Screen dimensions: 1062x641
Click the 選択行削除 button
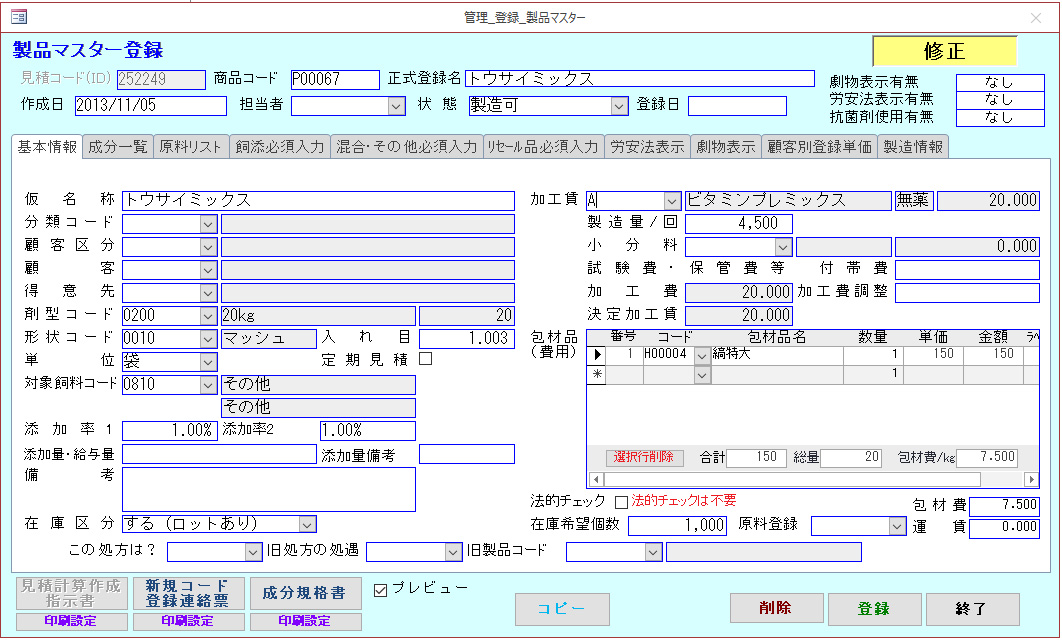[645, 457]
